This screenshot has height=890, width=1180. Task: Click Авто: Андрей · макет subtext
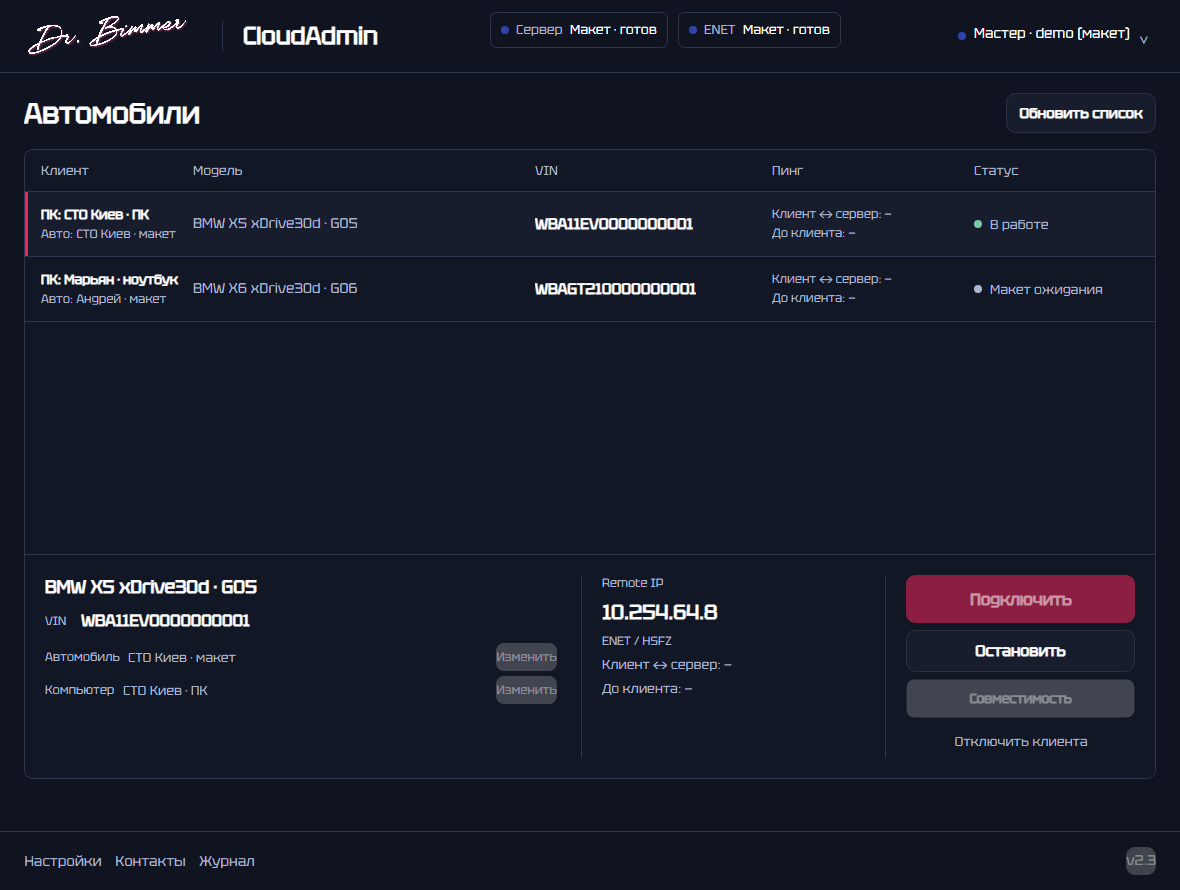103,299
